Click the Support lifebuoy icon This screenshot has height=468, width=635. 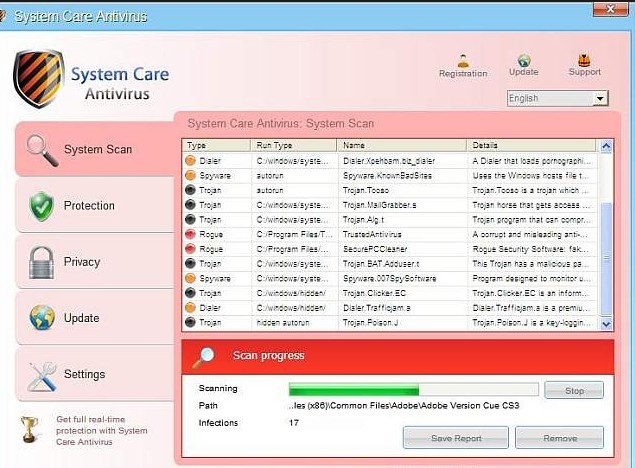[584, 60]
